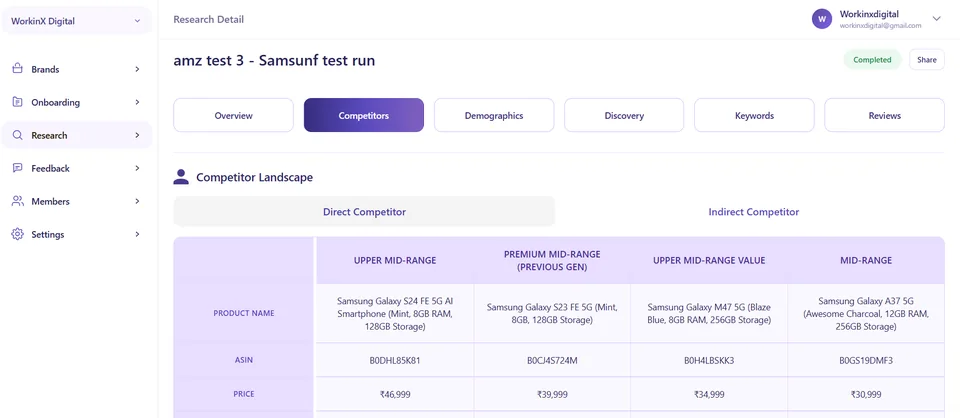Click the ₹39,999 price cell
This screenshot has width=960, height=418.
coord(552,394)
